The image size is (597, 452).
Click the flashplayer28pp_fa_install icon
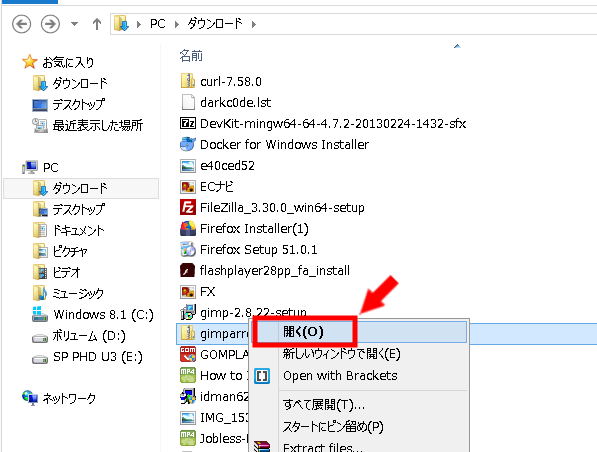pyautogui.click(x=188, y=271)
